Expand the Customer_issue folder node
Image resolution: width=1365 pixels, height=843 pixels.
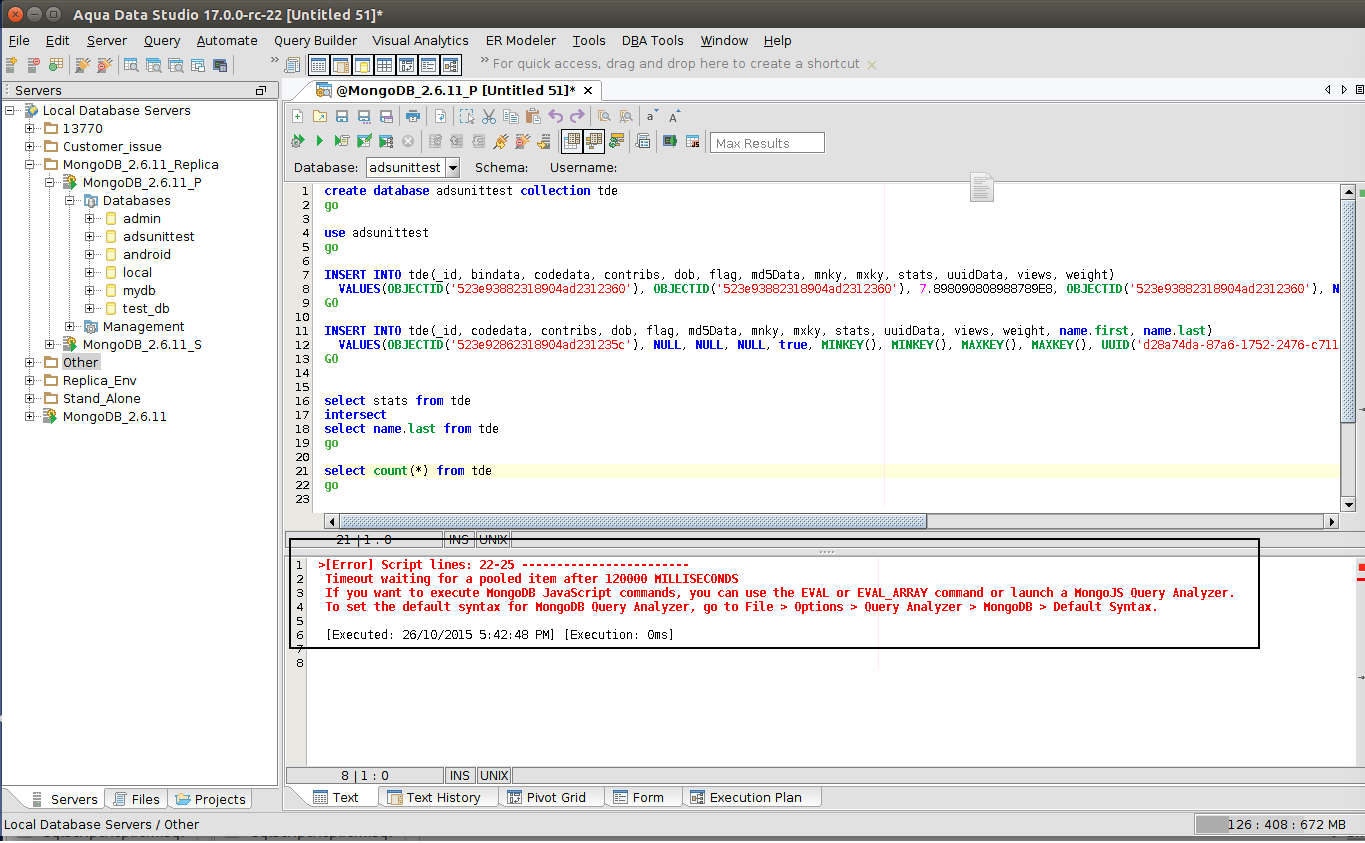coord(30,146)
